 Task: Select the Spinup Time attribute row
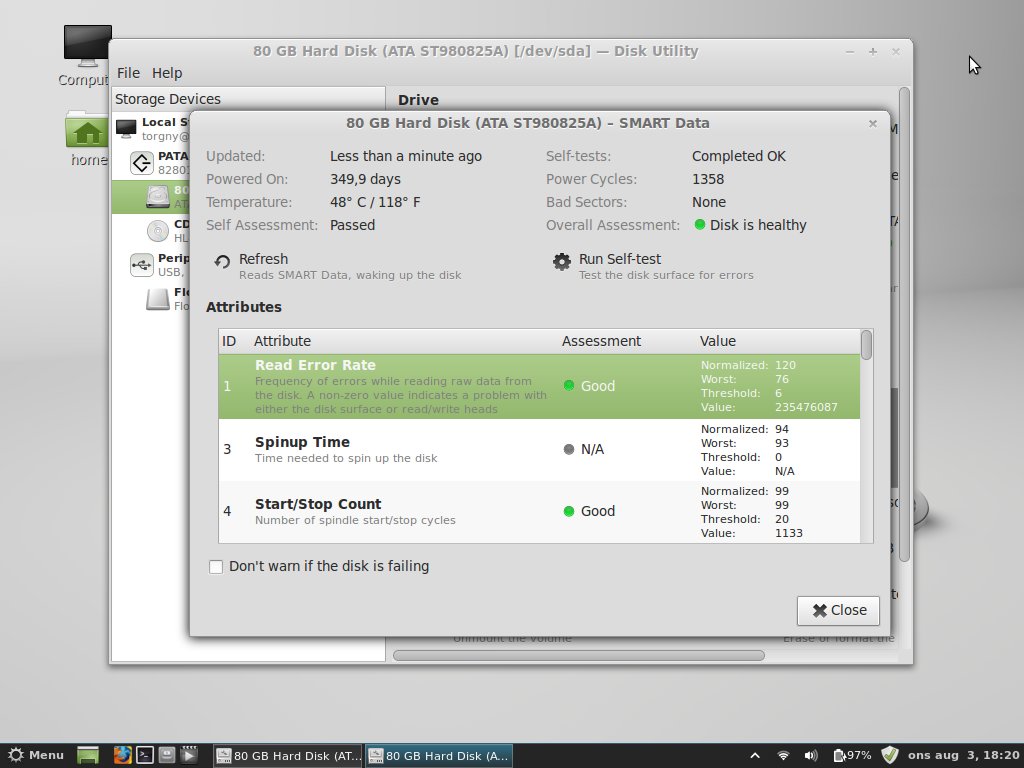(539, 450)
